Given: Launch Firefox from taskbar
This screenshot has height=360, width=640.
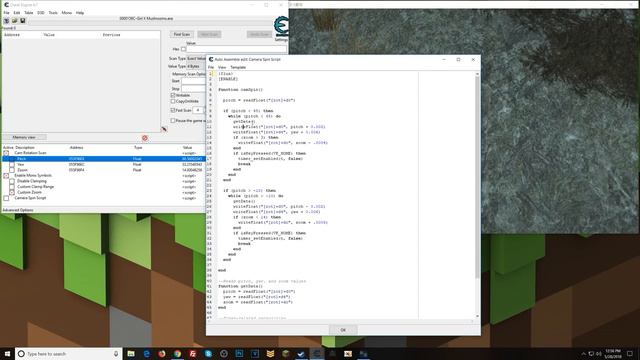Looking at the screenshot, I should point(162,353).
